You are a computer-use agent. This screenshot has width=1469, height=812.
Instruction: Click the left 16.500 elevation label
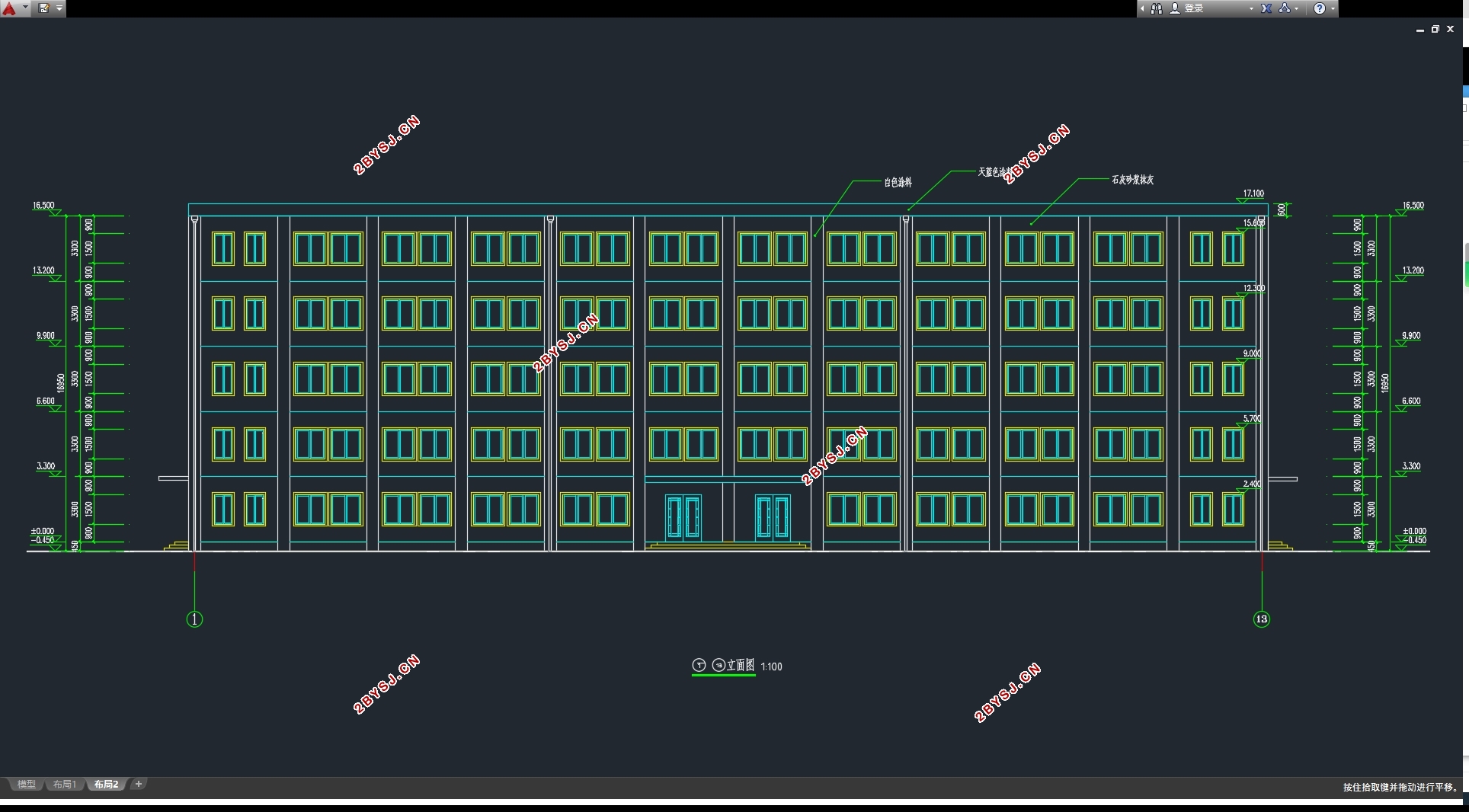(x=43, y=206)
